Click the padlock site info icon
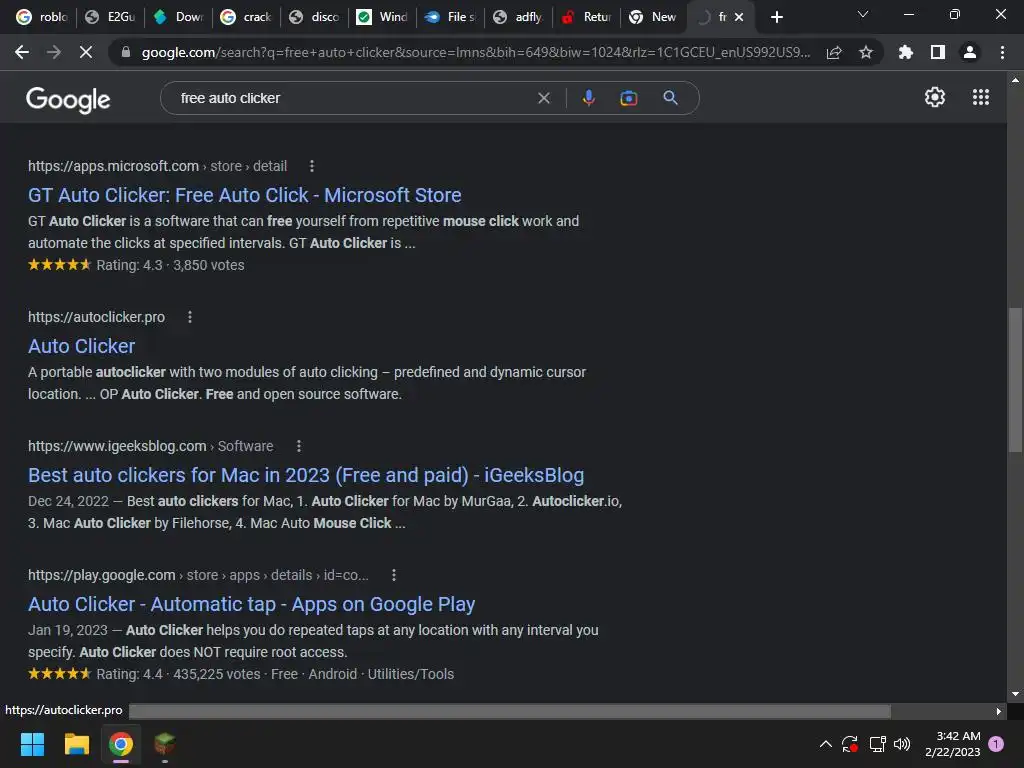The height and width of the screenshot is (768, 1024). point(126,52)
